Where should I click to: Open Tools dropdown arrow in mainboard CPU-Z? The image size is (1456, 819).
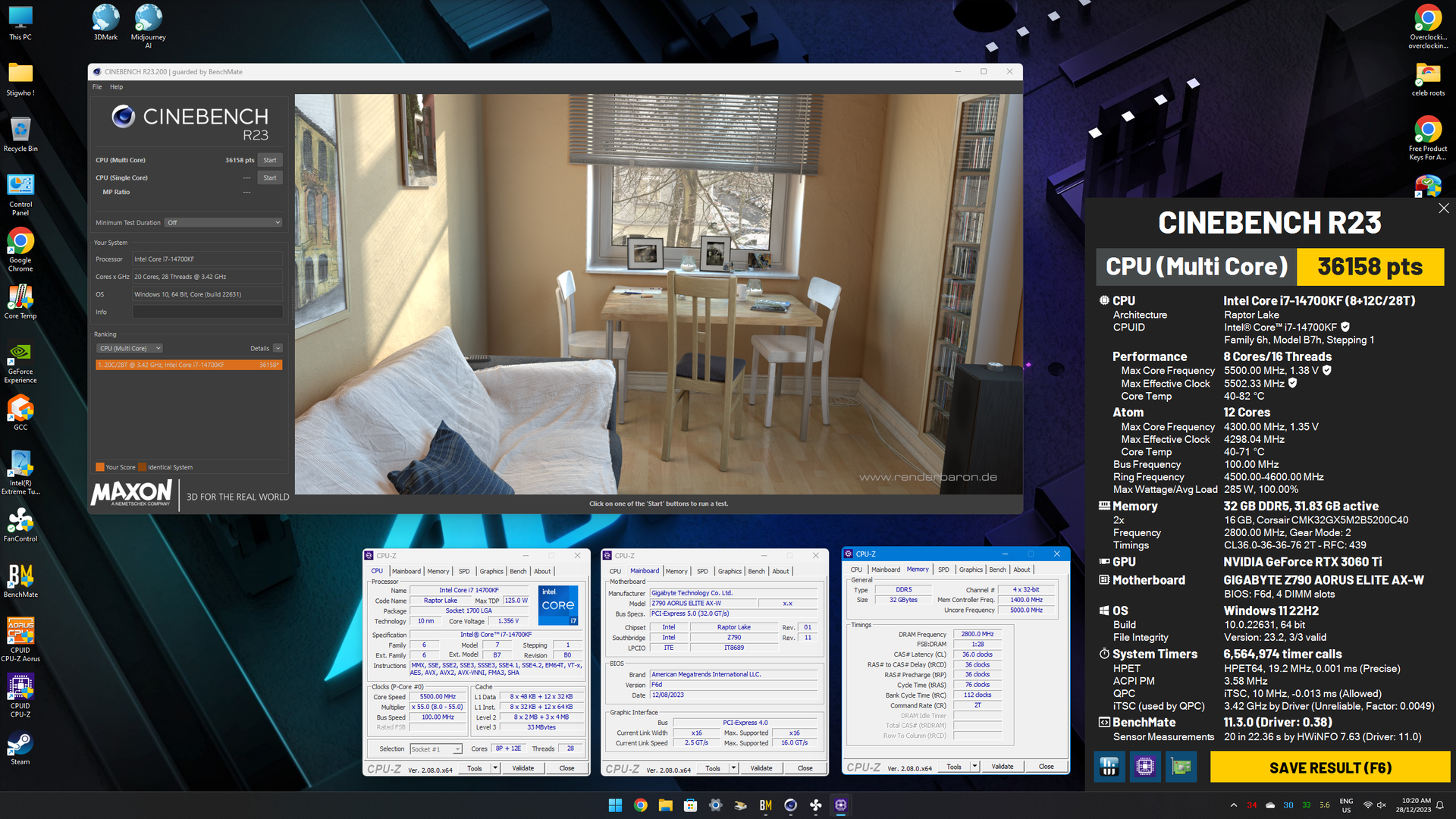click(733, 768)
